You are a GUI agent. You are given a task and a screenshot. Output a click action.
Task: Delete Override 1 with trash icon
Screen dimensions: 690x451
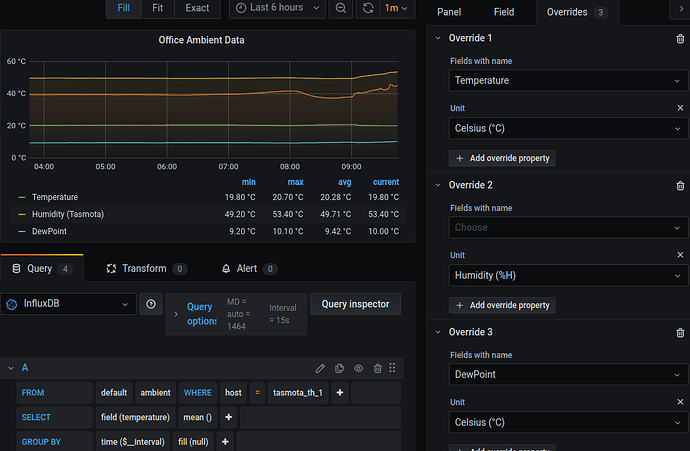click(680, 39)
